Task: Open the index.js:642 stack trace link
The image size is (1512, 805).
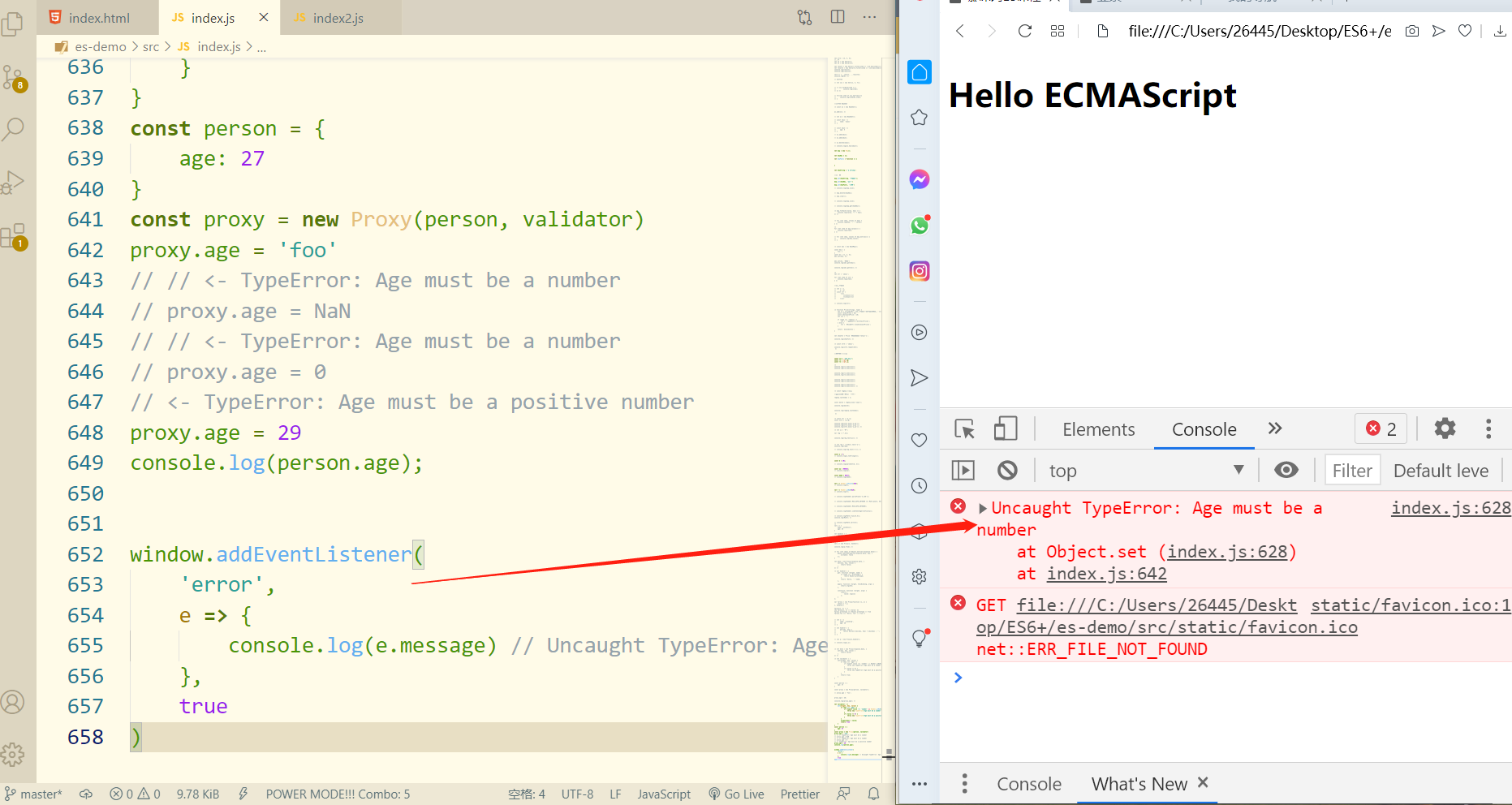Action: tap(1107, 574)
